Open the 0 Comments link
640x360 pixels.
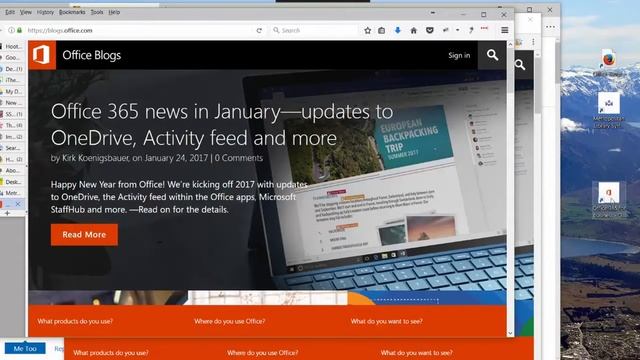(x=239, y=158)
